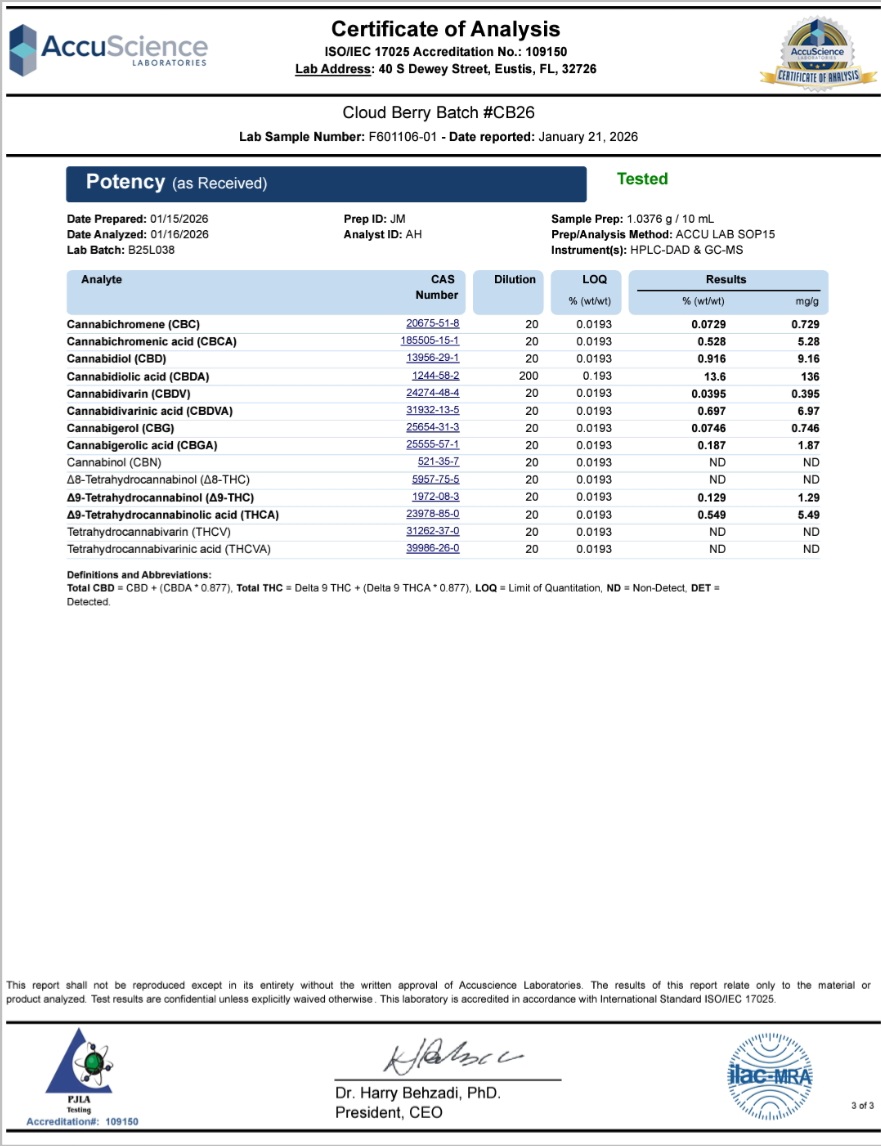
Task: Click the gold Certificate of Analysis seal
Action: coord(817,54)
